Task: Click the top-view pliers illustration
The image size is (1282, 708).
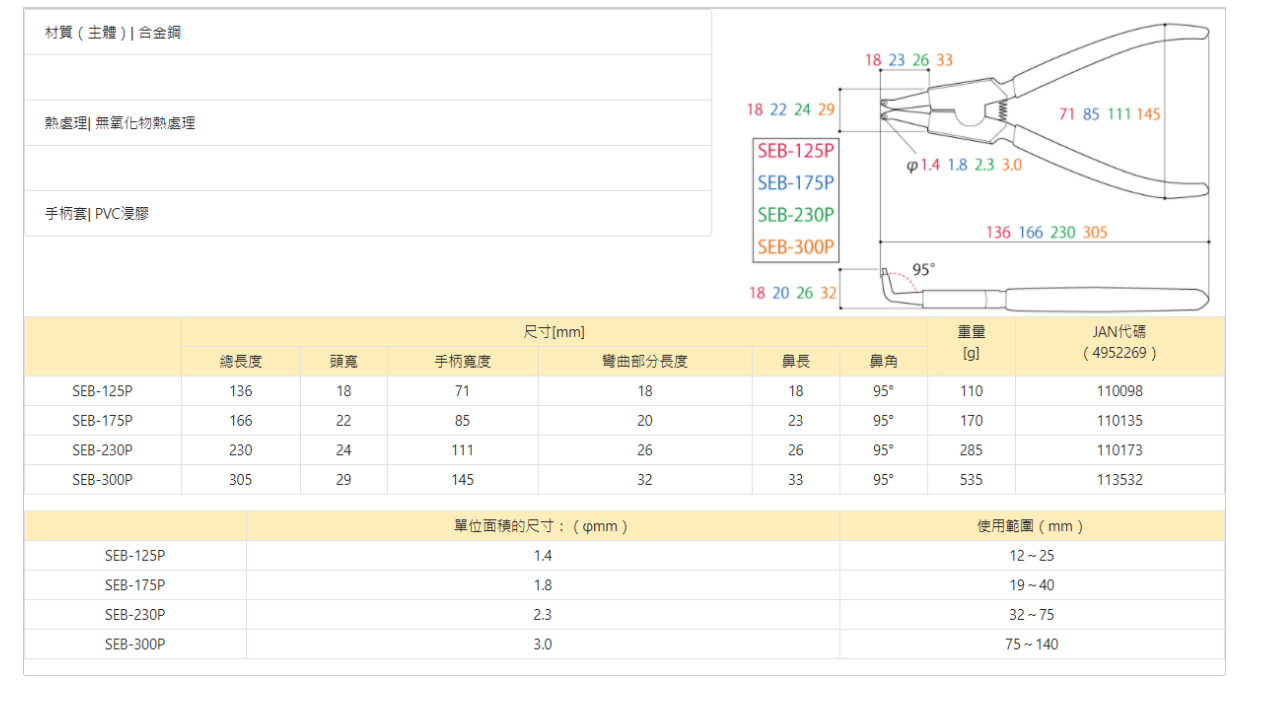Action: tap(1045, 112)
